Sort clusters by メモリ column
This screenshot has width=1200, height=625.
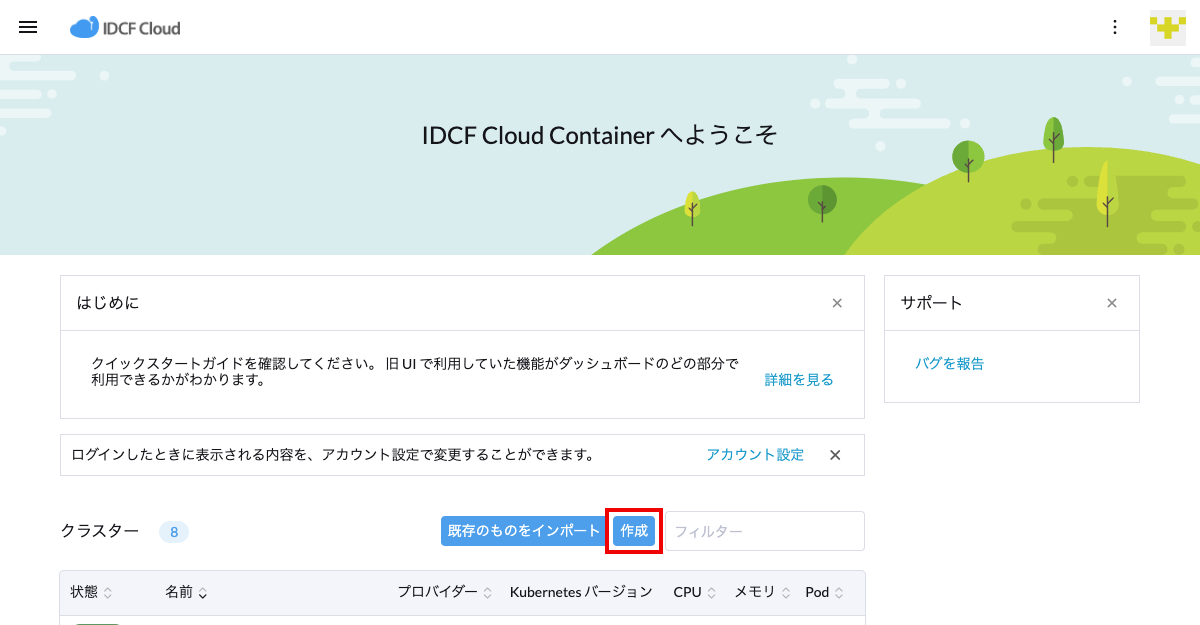762,592
